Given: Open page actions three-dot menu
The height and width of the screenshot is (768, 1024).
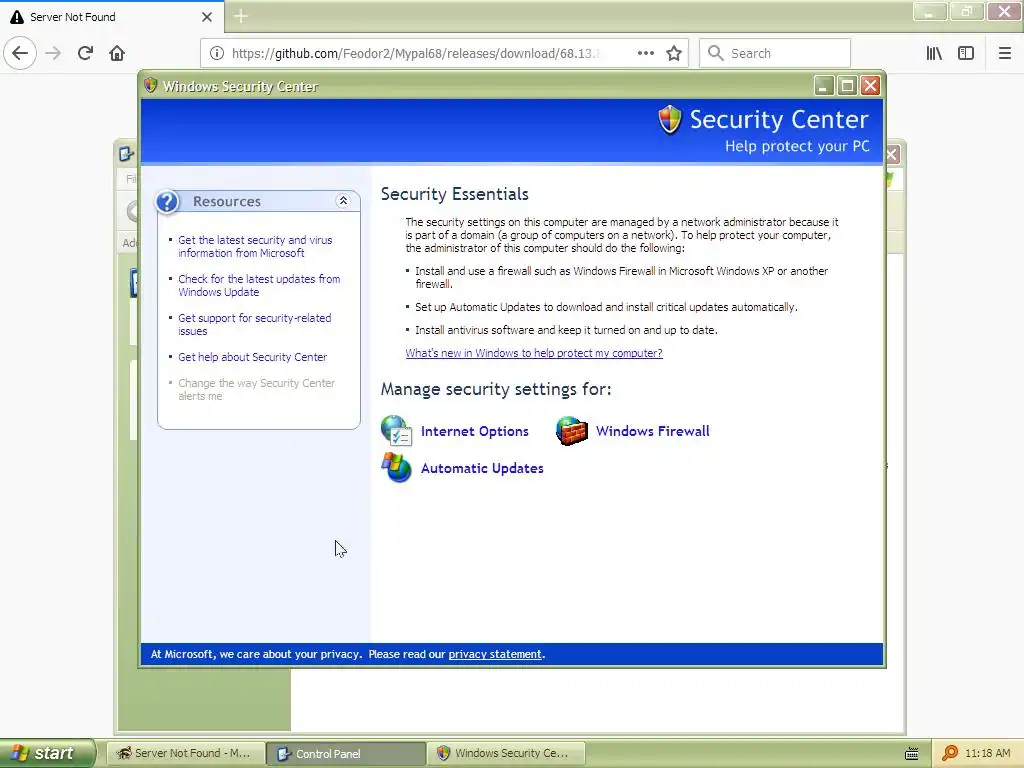Looking at the screenshot, I should click(x=645, y=53).
